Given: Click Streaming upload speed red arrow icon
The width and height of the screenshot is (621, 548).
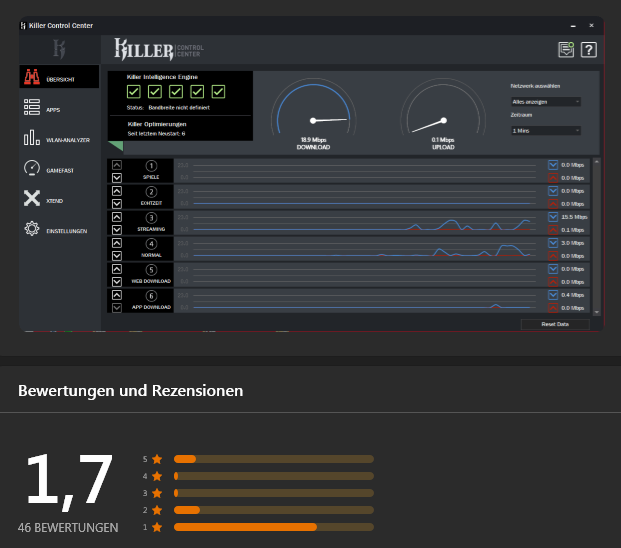Looking at the screenshot, I should tap(553, 230).
